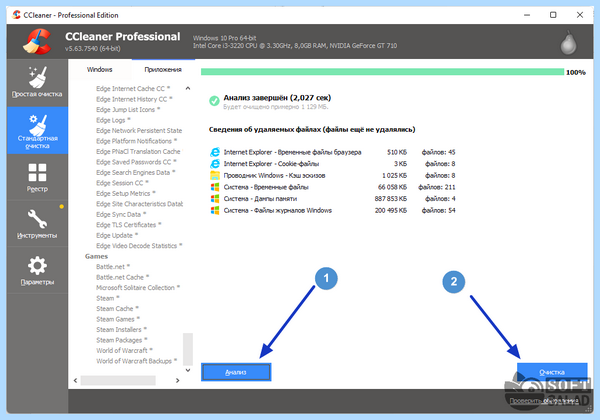Select the Edge Internet Cache CC entry
The width and height of the screenshot is (600, 420).
133,89
